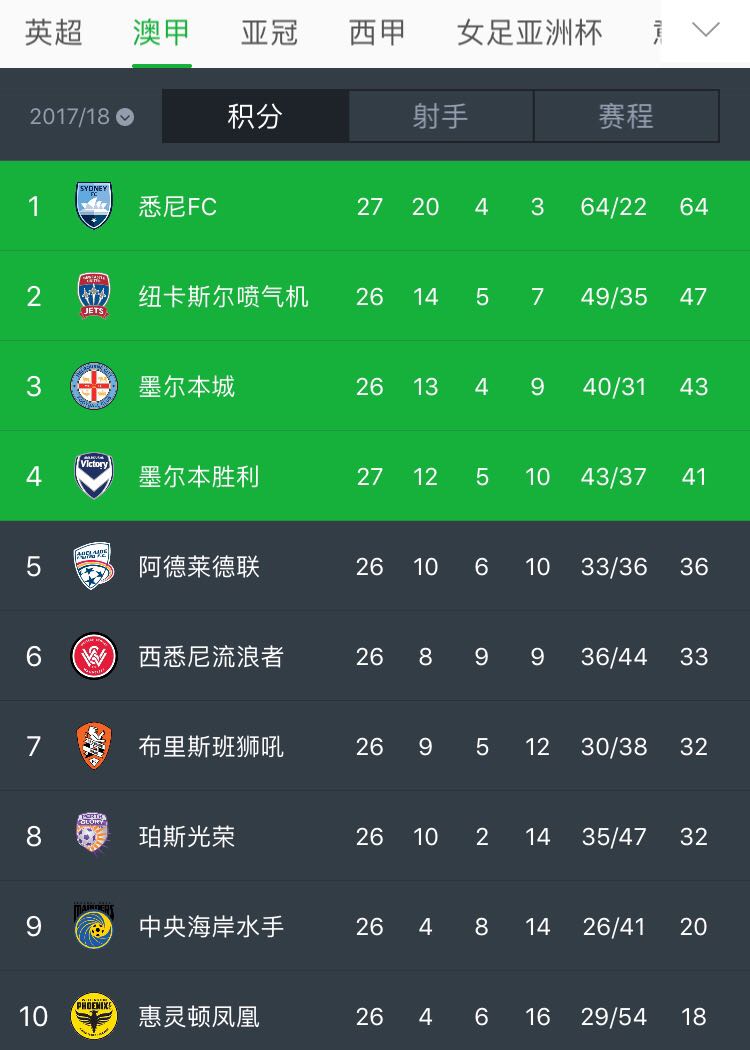Tap the Melbourne City club badge

pos(94,386)
